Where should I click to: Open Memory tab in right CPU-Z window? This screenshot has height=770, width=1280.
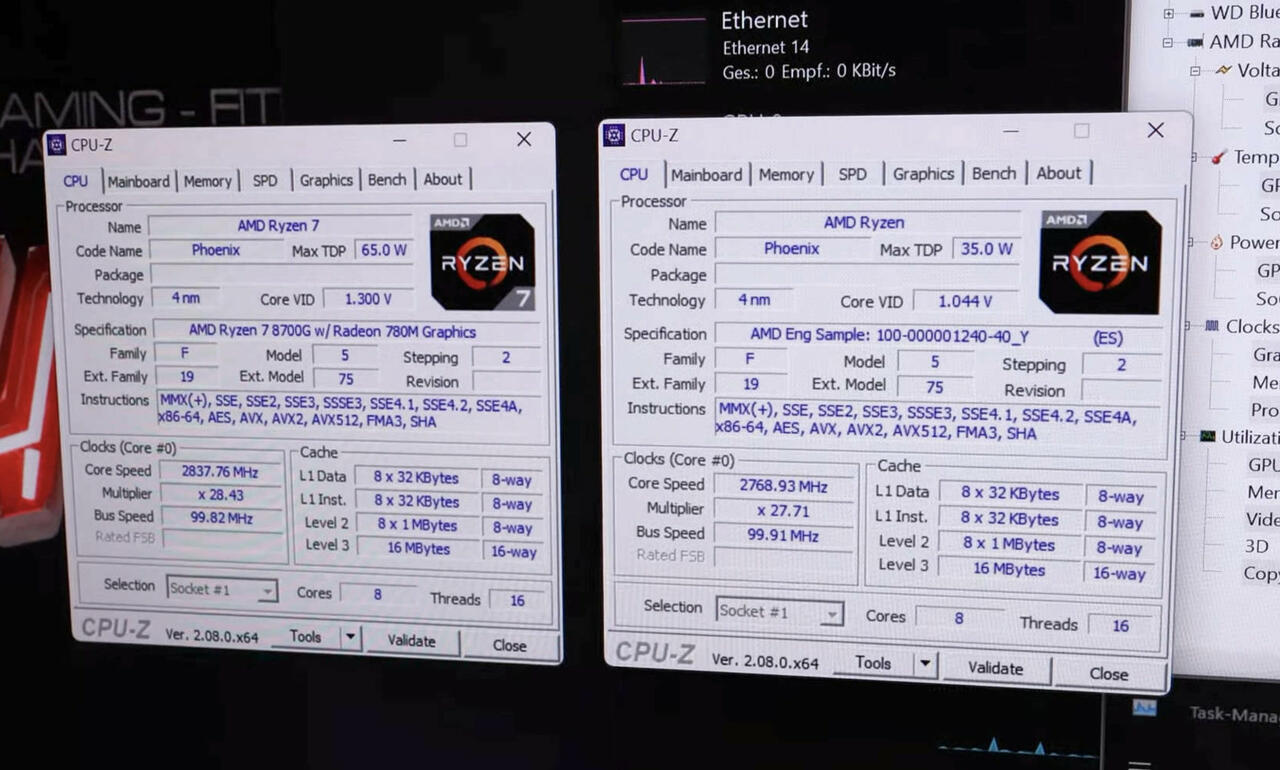click(x=786, y=174)
